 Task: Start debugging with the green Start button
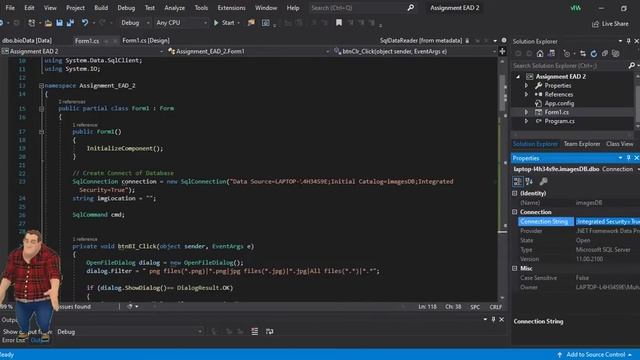pos(224,23)
